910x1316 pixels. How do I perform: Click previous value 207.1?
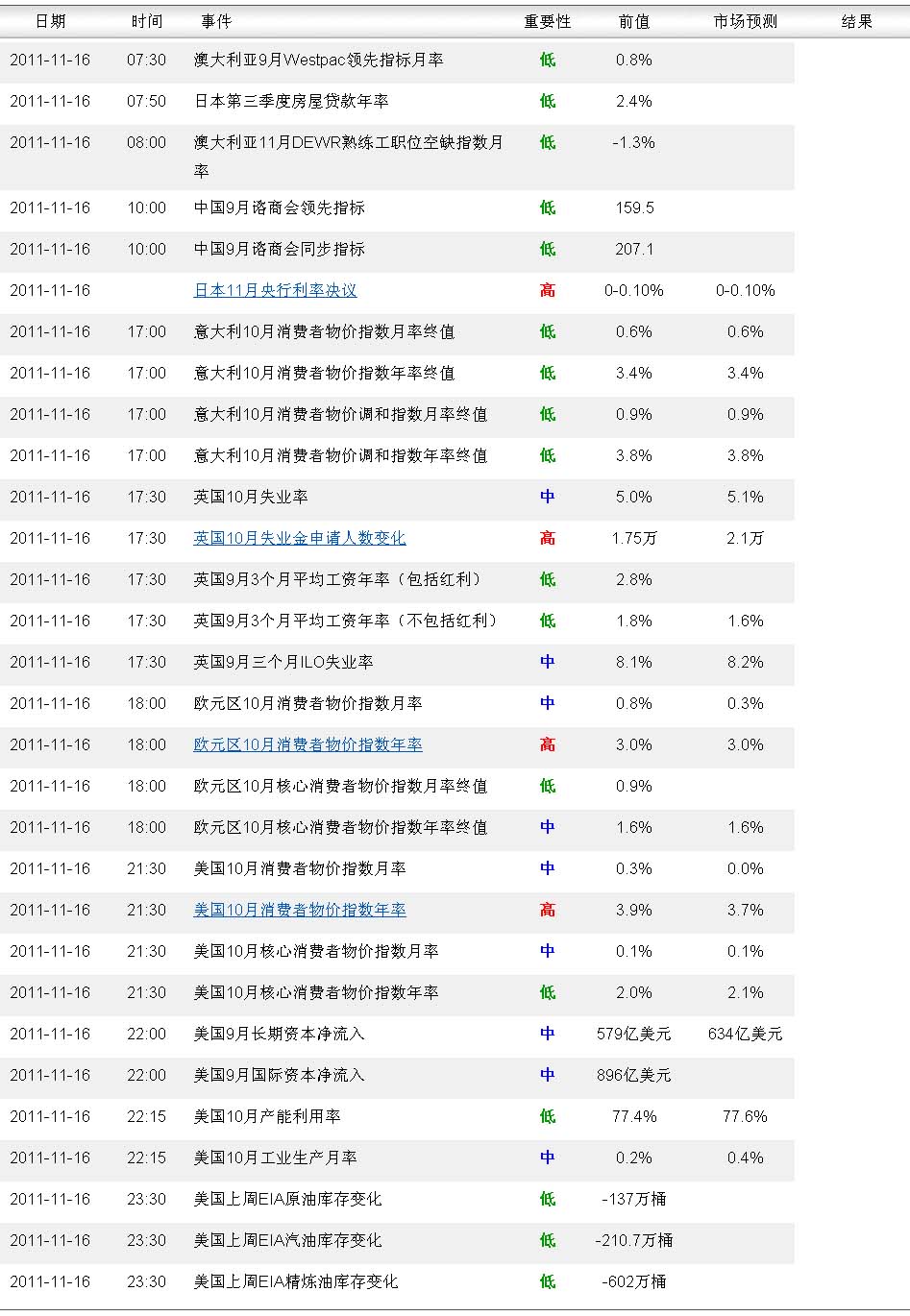634,249
